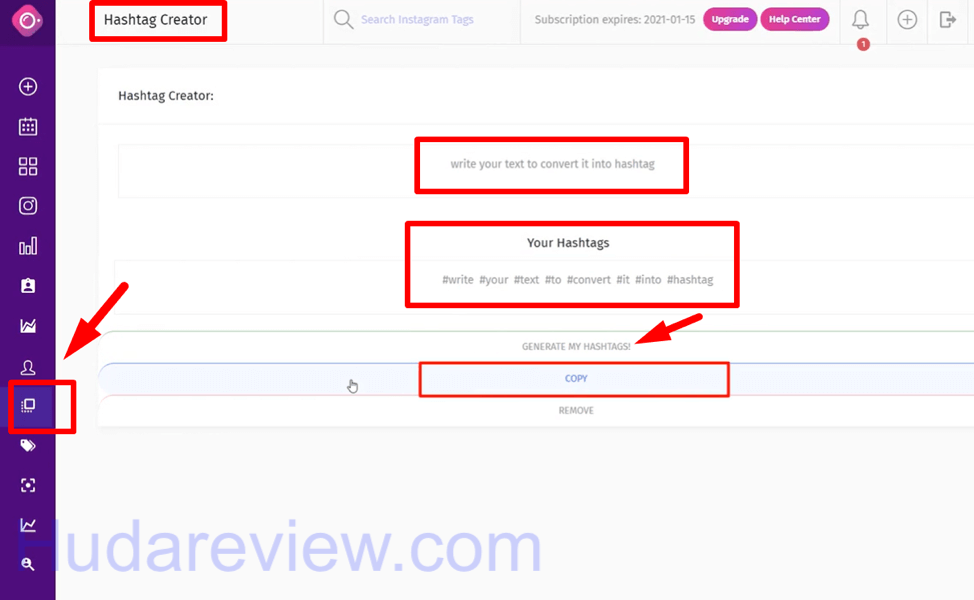Screen dimensions: 974x600
Task: Open the line graph growth icon
Action: (x=28, y=525)
